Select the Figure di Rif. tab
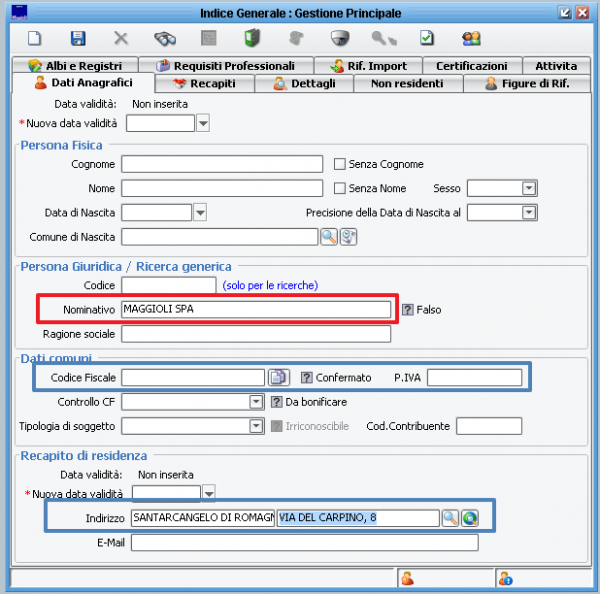Viewport: 600px width, 594px height. [x=527, y=83]
